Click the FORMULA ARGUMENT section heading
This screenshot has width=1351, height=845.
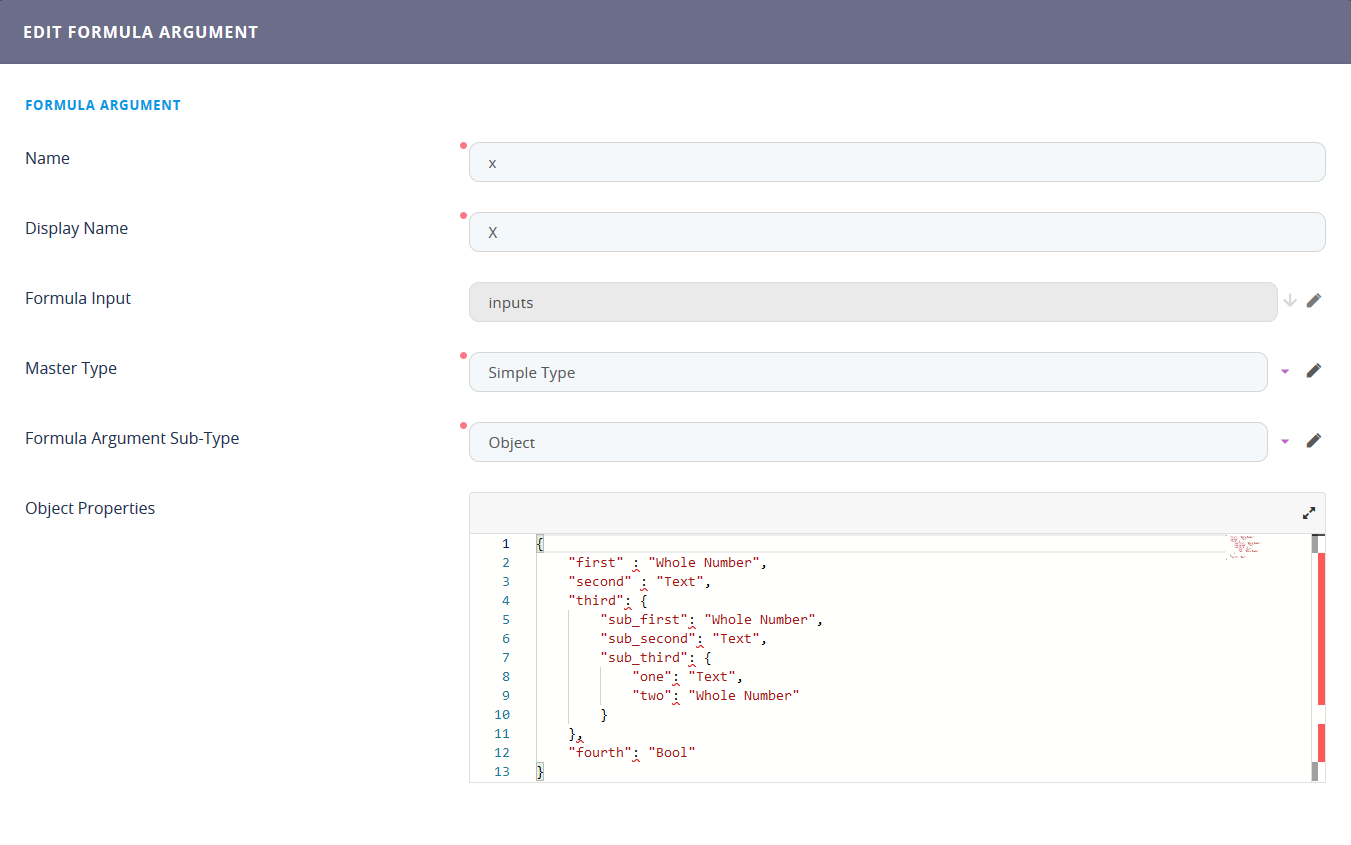[x=103, y=105]
